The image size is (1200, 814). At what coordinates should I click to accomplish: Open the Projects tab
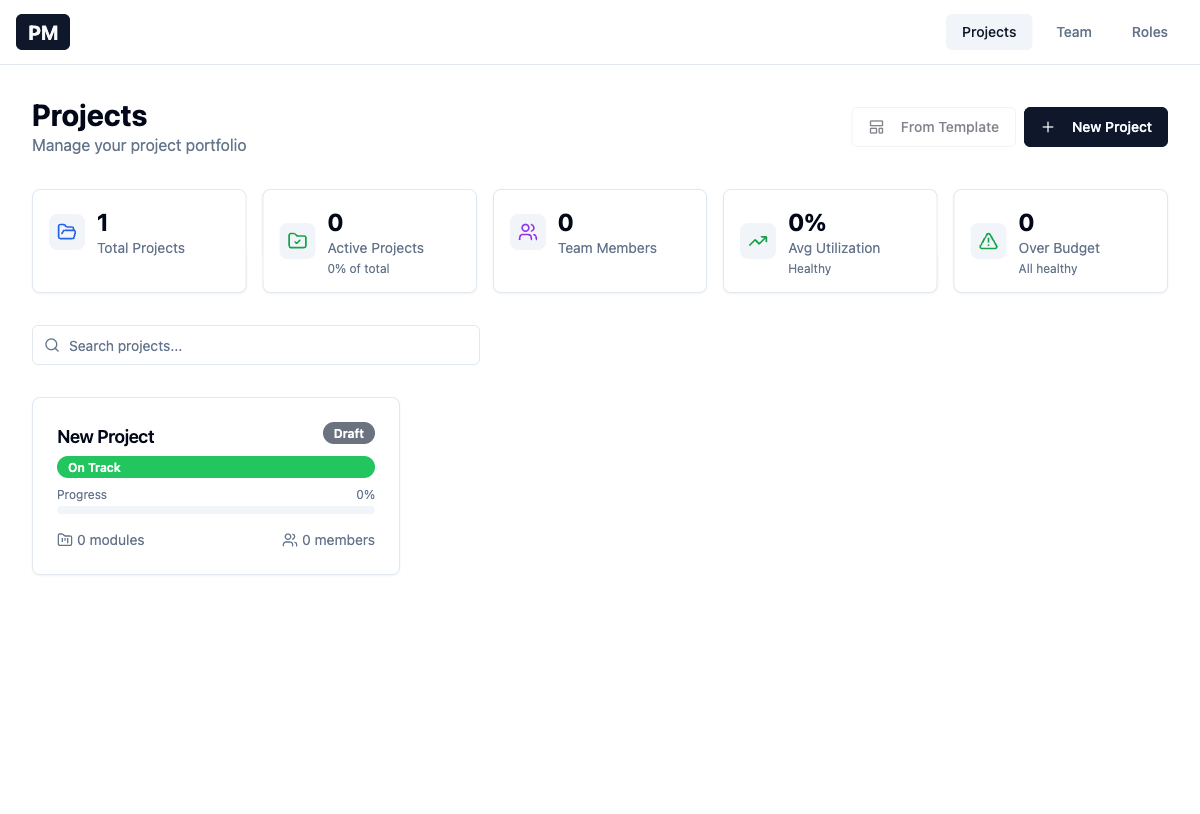988,32
